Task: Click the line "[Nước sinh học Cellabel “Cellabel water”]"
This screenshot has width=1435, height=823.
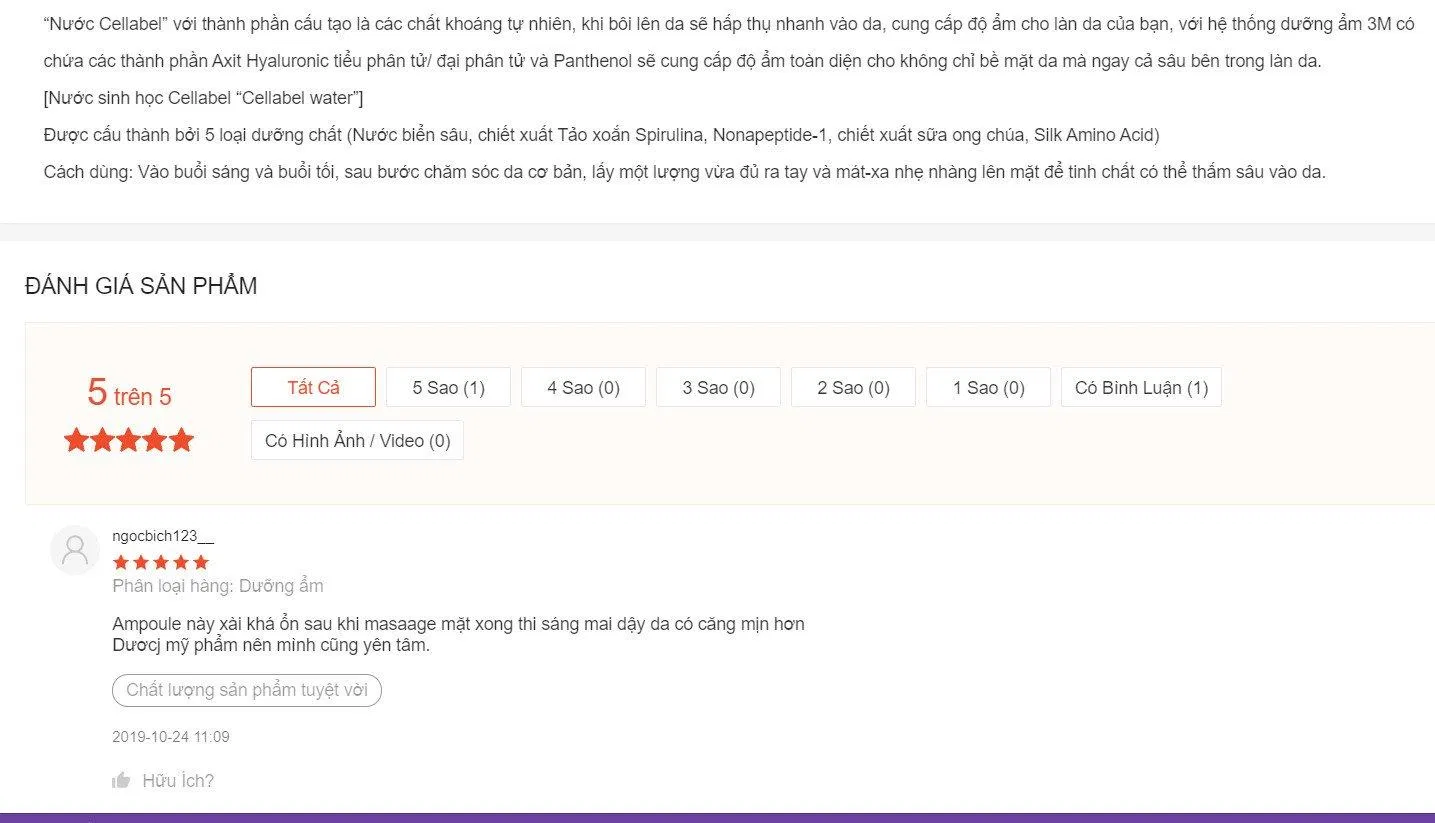Action: click(204, 98)
